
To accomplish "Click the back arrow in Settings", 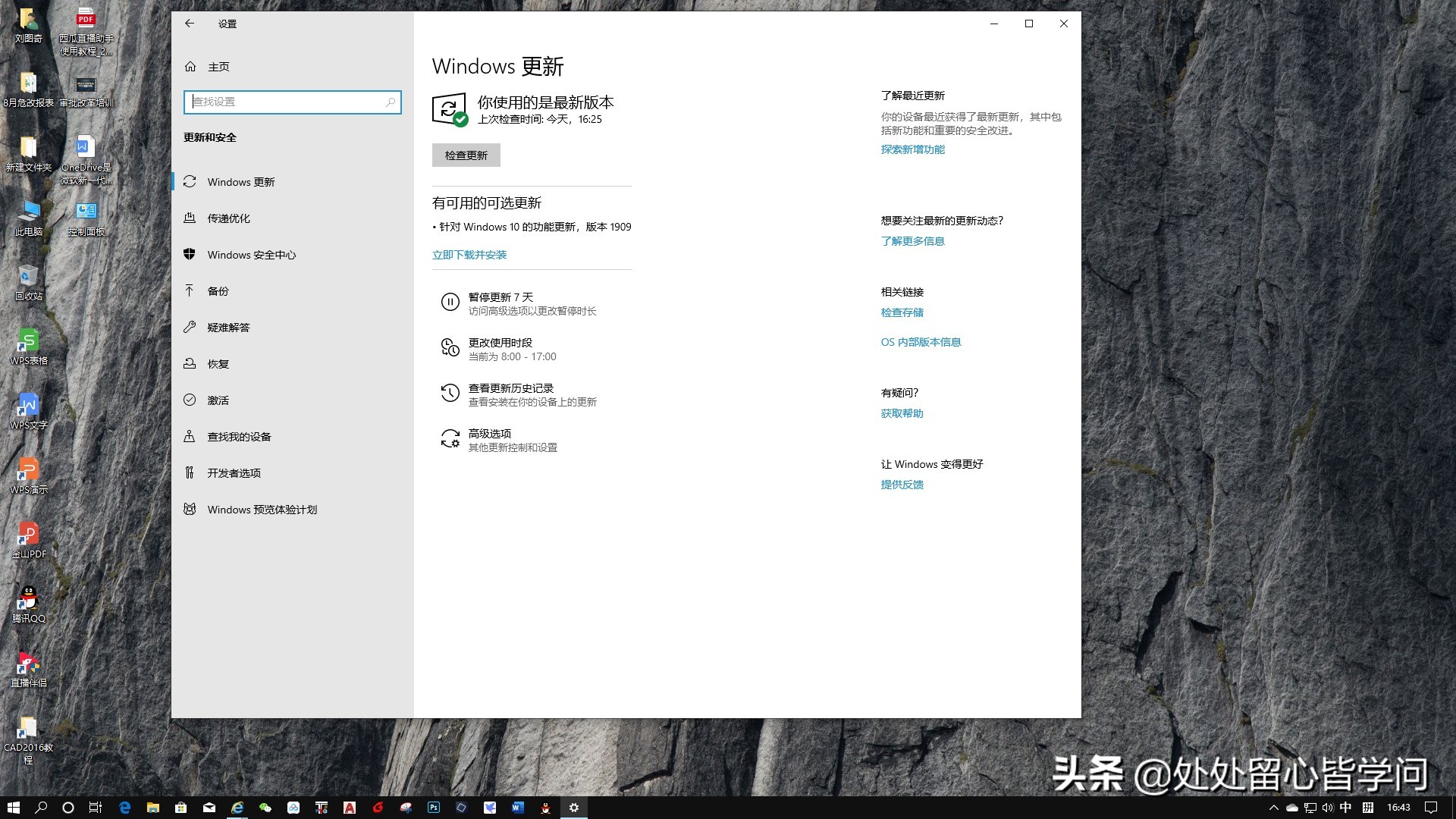I will tap(190, 24).
